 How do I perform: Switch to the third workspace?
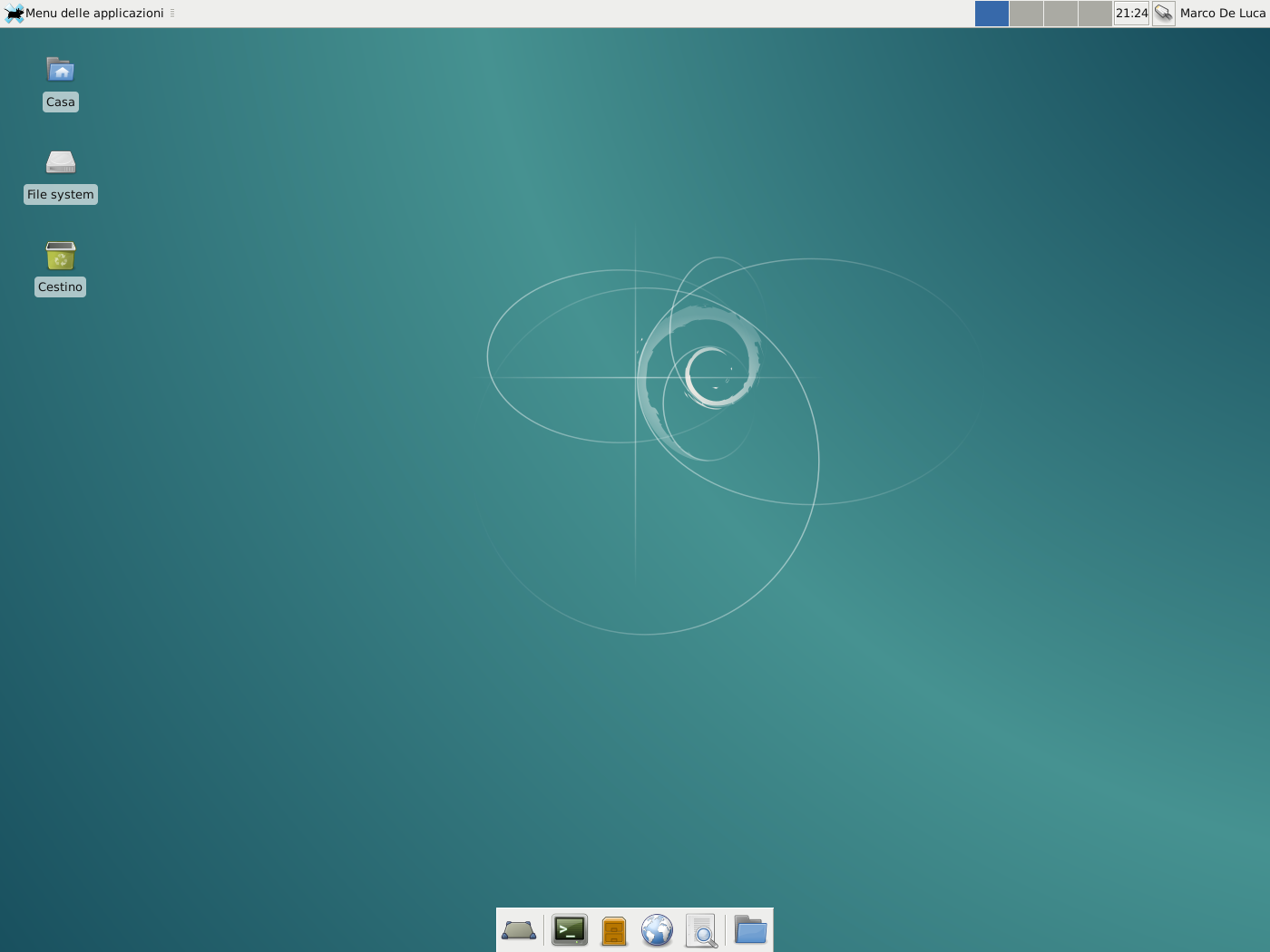pos(1060,14)
